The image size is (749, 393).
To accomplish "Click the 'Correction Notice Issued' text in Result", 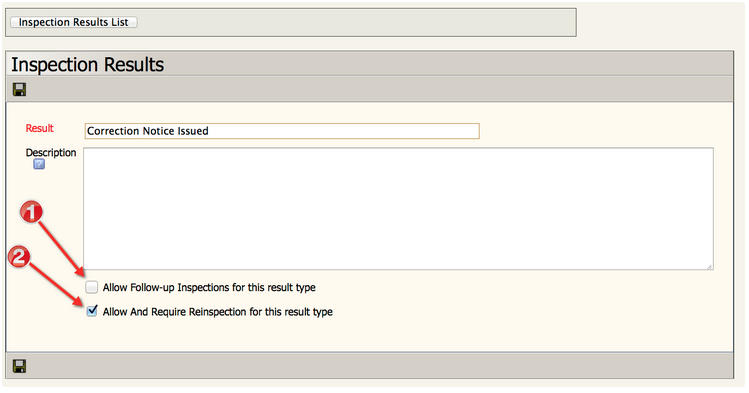I will point(148,131).
